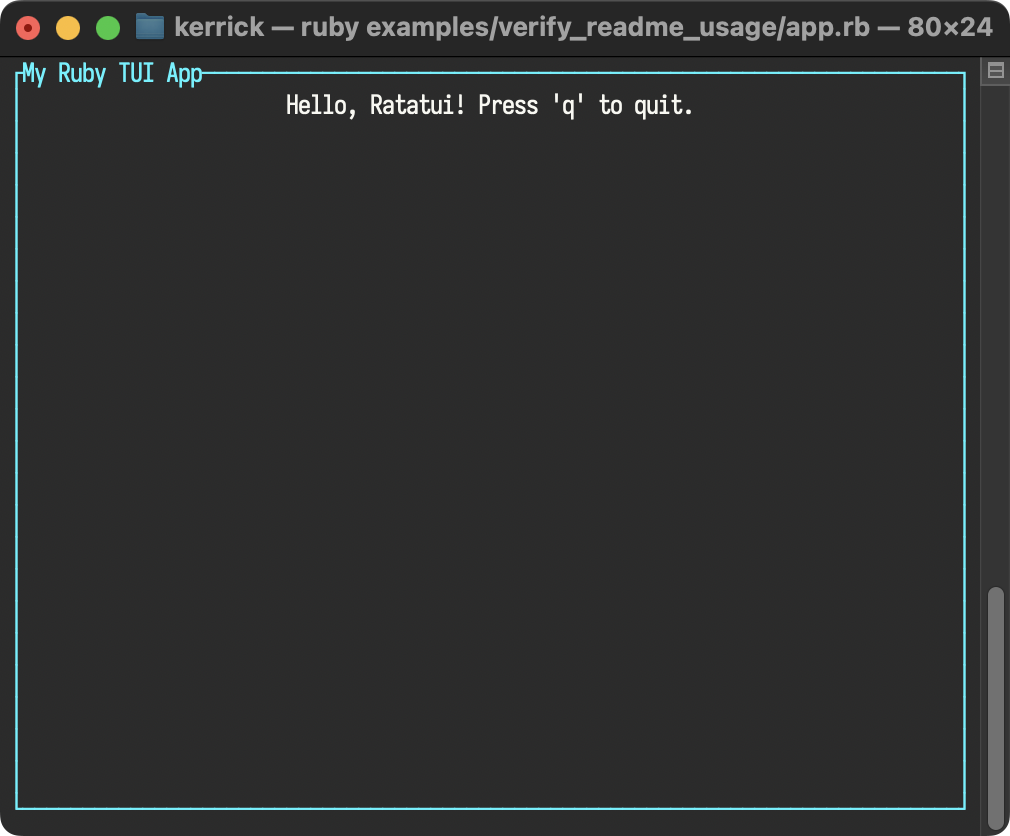Click the blue folder proxy icon in title bar
This screenshot has width=1010, height=836.
pyautogui.click(x=150, y=27)
